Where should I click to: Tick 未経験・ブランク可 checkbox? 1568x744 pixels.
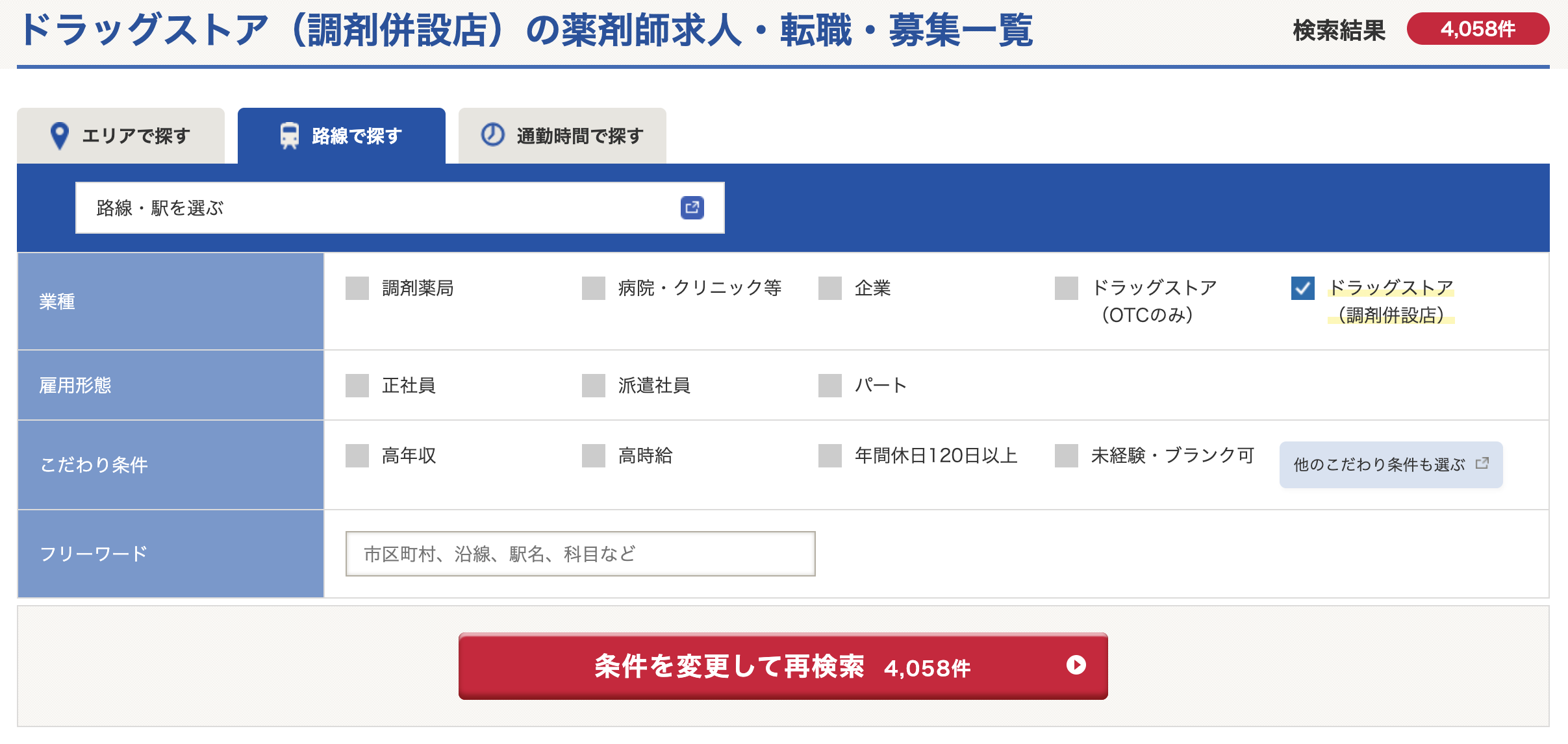tap(1067, 456)
